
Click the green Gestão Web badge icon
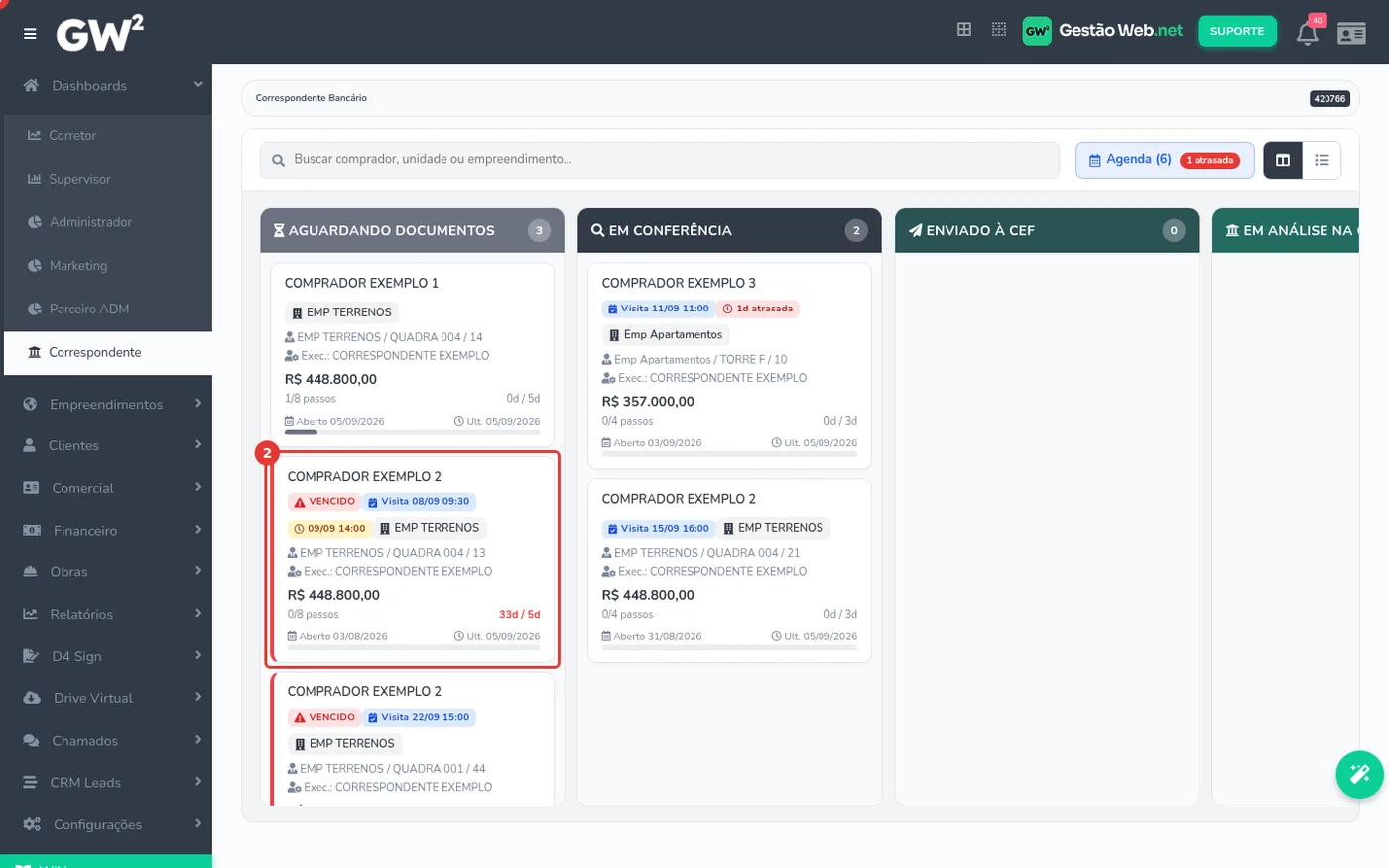point(1037,31)
